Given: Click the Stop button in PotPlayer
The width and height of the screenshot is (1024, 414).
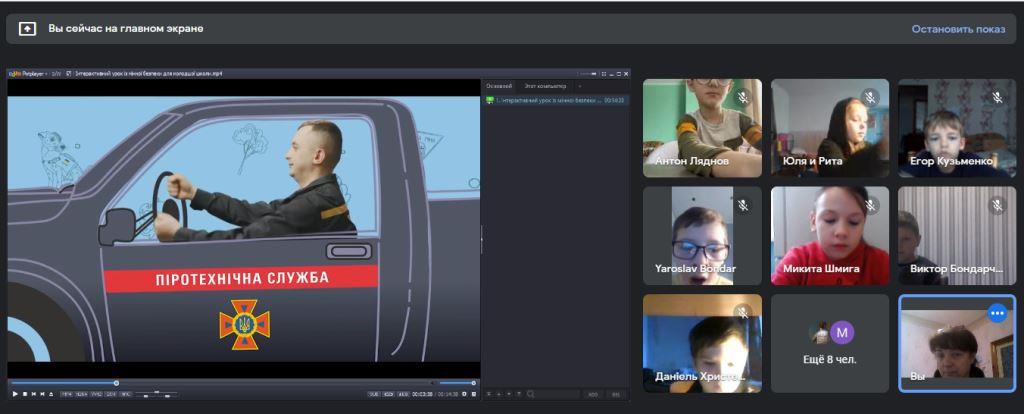Looking at the screenshot, I should pyautogui.click(x=25, y=394).
